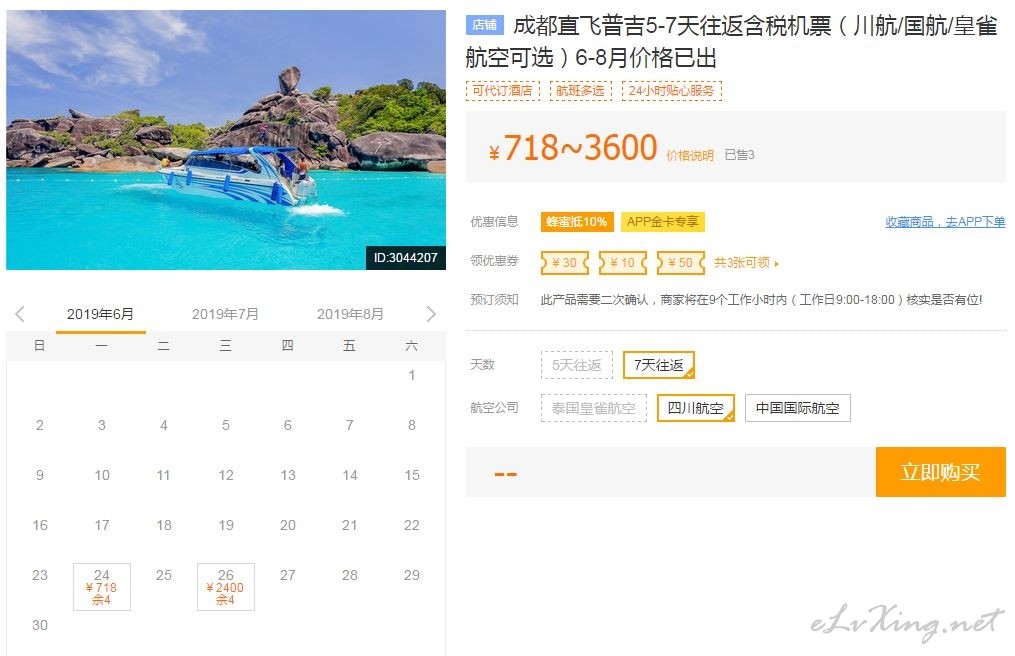Click the 蜂蜜抵10% discount tag
This screenshot has width=1015, height=656.
tap(576, 221)
